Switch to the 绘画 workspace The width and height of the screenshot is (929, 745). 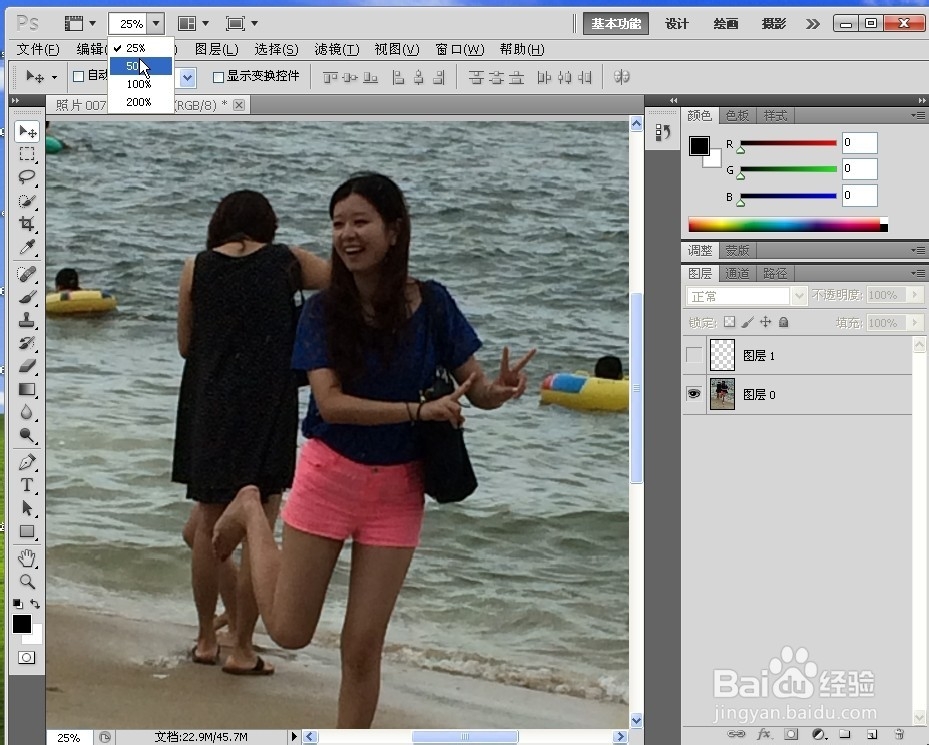(725, 24)
